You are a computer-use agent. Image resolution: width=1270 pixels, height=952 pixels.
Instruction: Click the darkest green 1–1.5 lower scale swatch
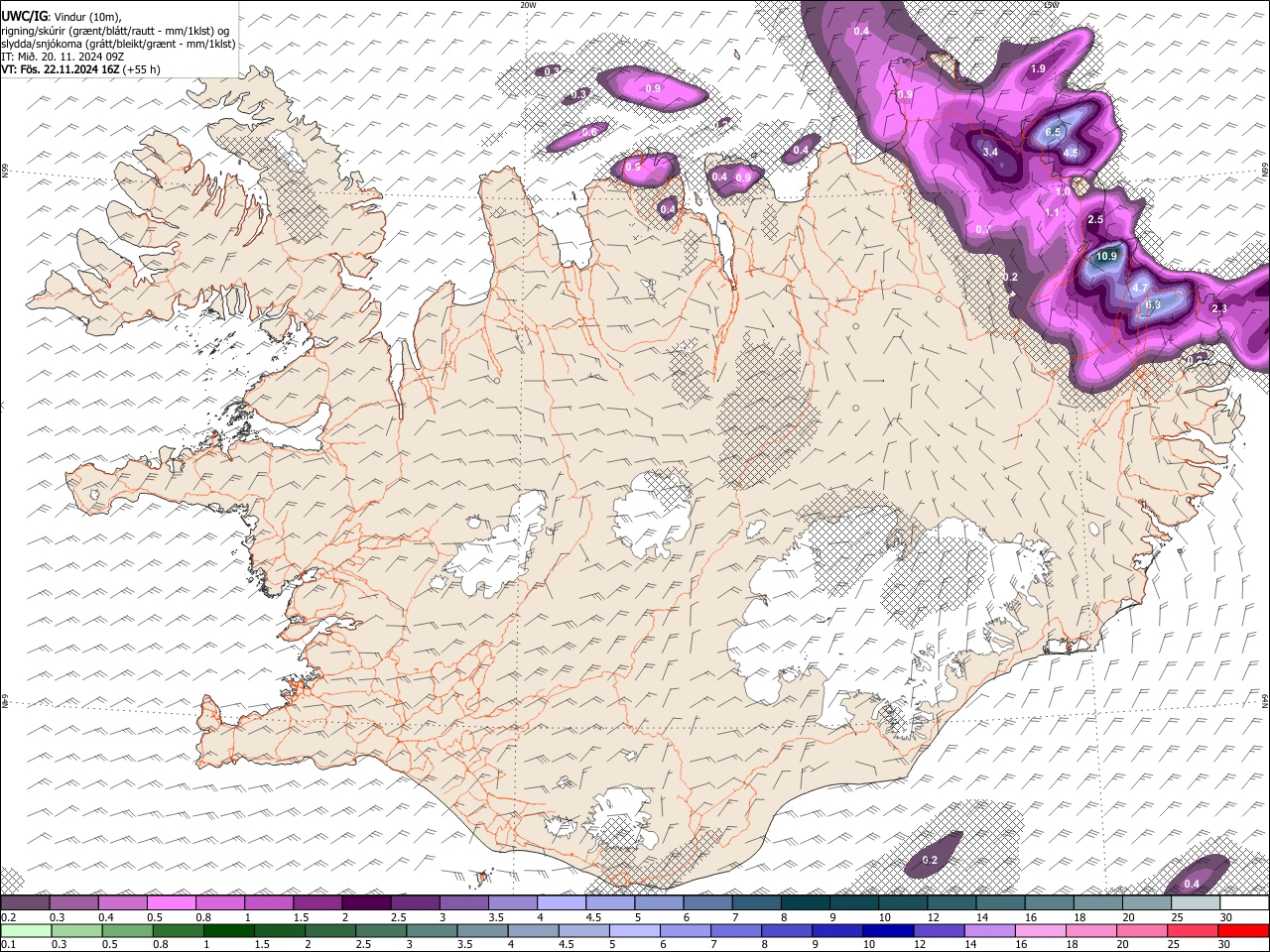point(228,931)
